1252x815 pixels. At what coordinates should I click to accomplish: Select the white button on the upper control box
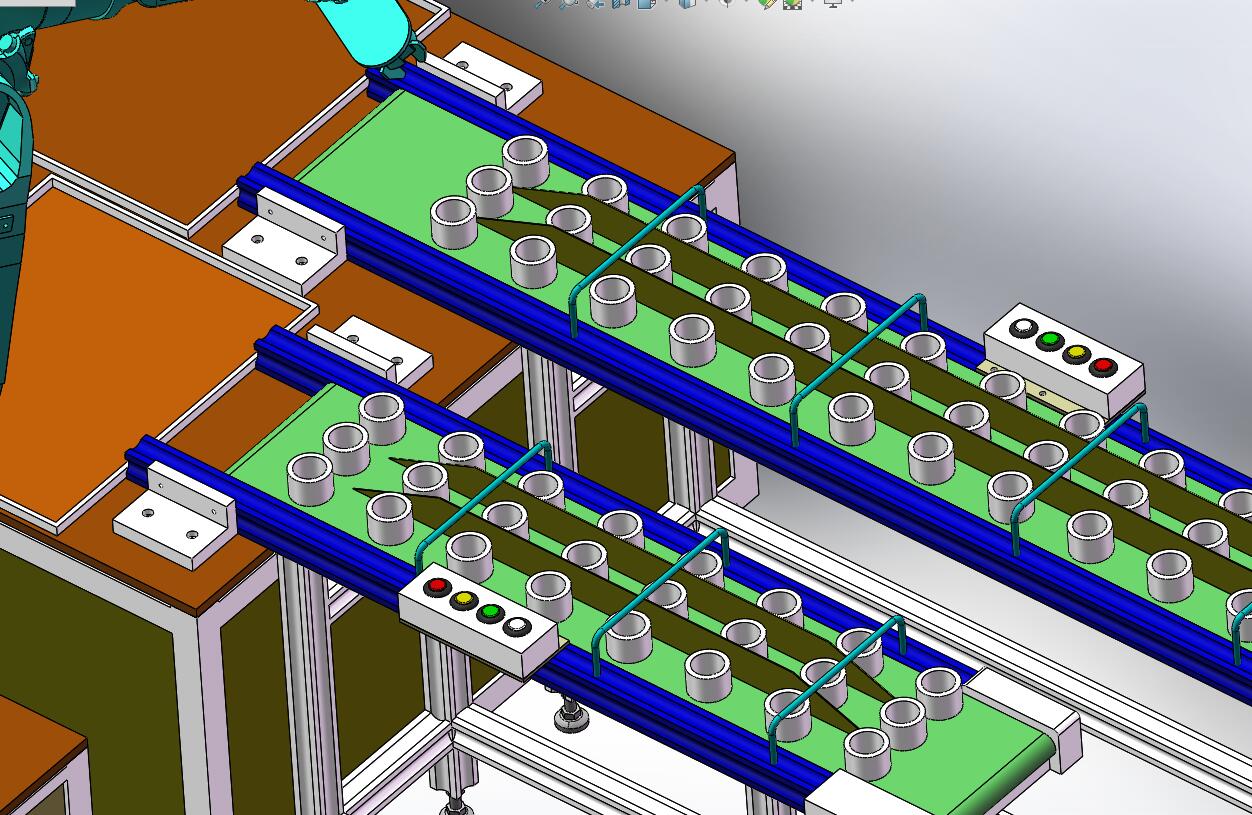click(x=1023, y=329)
